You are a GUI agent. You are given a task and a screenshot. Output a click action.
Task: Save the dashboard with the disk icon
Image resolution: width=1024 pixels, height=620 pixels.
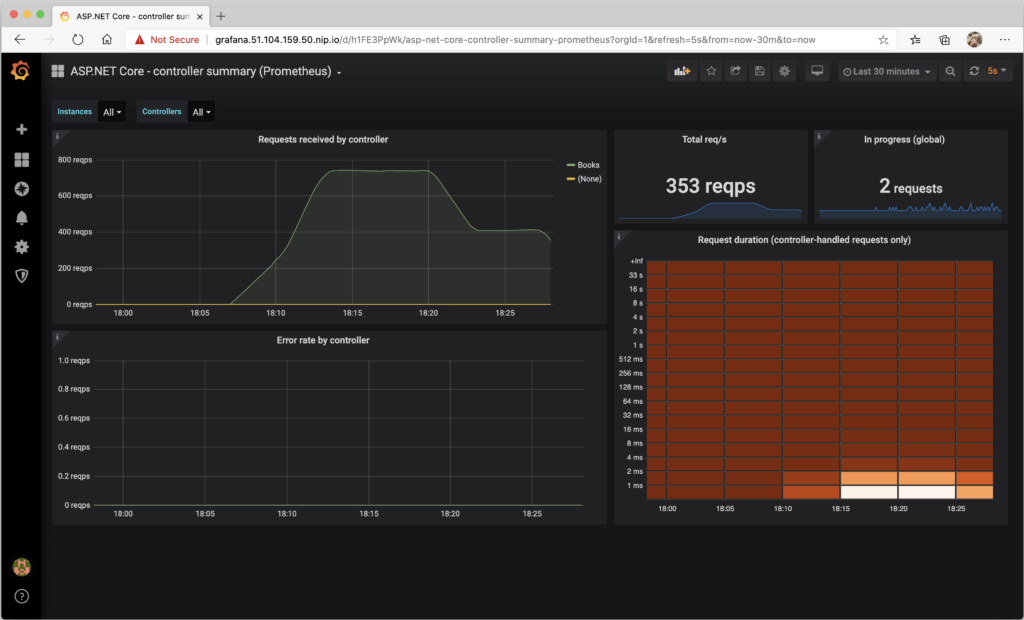tap(760, 71)
